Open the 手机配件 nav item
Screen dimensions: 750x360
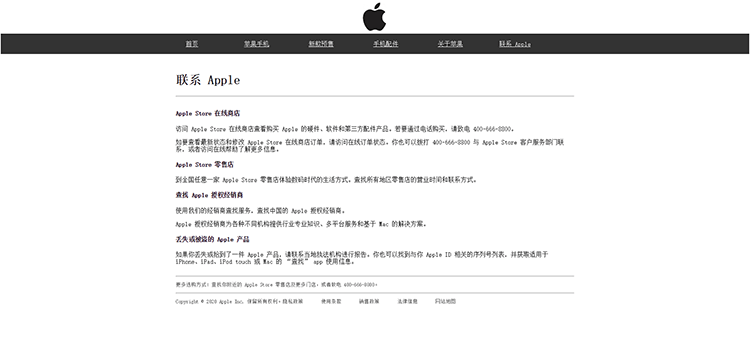(x=386, y=44)
